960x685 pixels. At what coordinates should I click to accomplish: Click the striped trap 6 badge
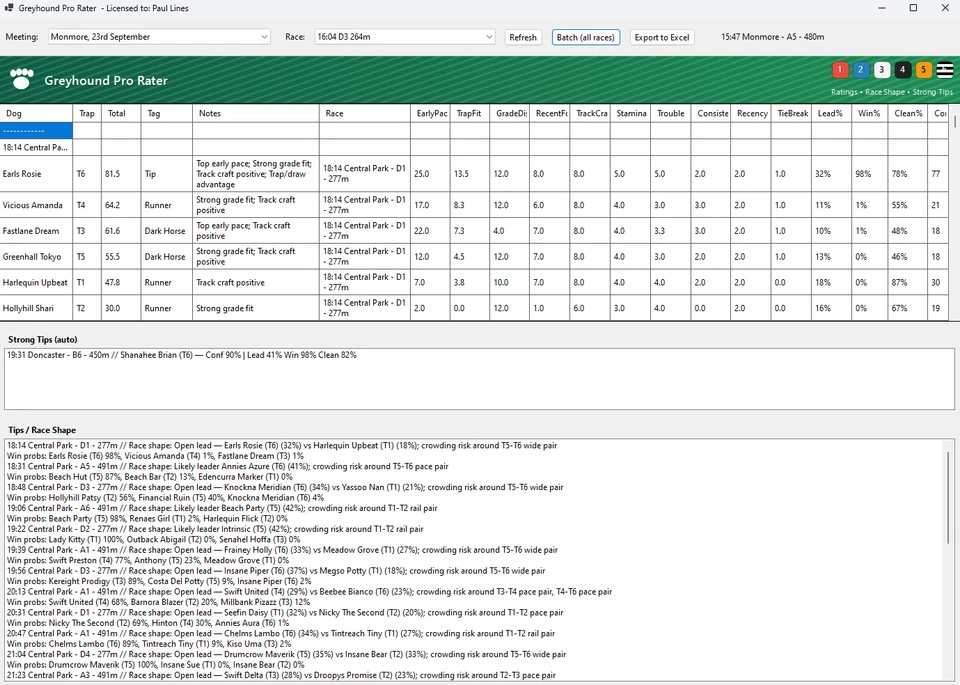(945, 70)
